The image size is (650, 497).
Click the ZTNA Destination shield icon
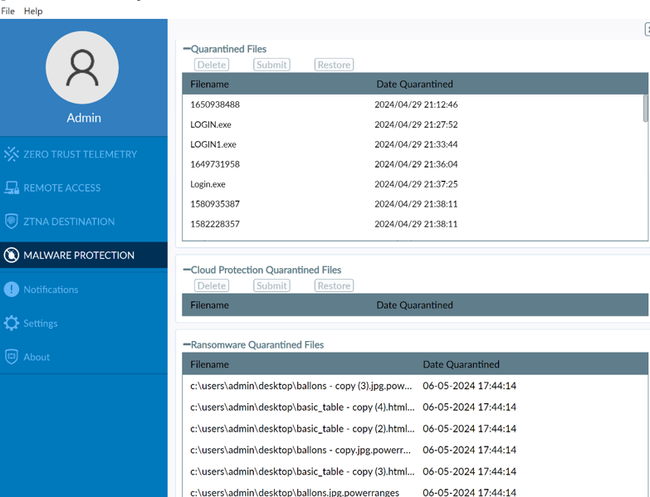(12, 222)
